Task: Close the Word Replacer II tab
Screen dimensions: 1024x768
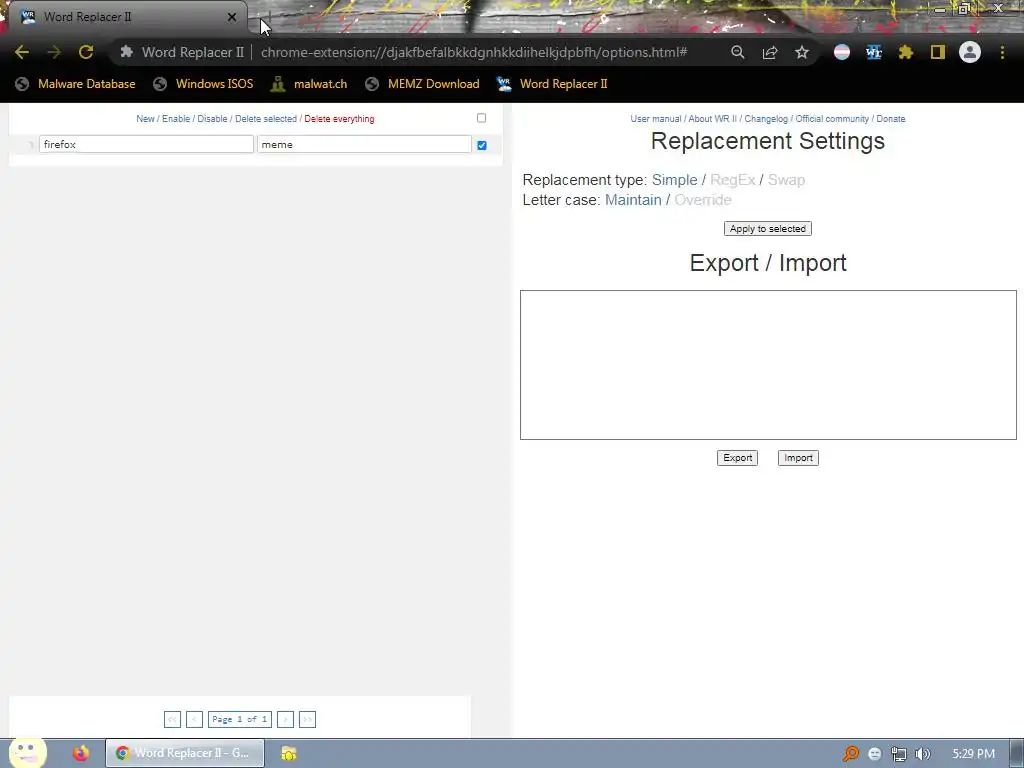Action: click(x=232, y=17)
